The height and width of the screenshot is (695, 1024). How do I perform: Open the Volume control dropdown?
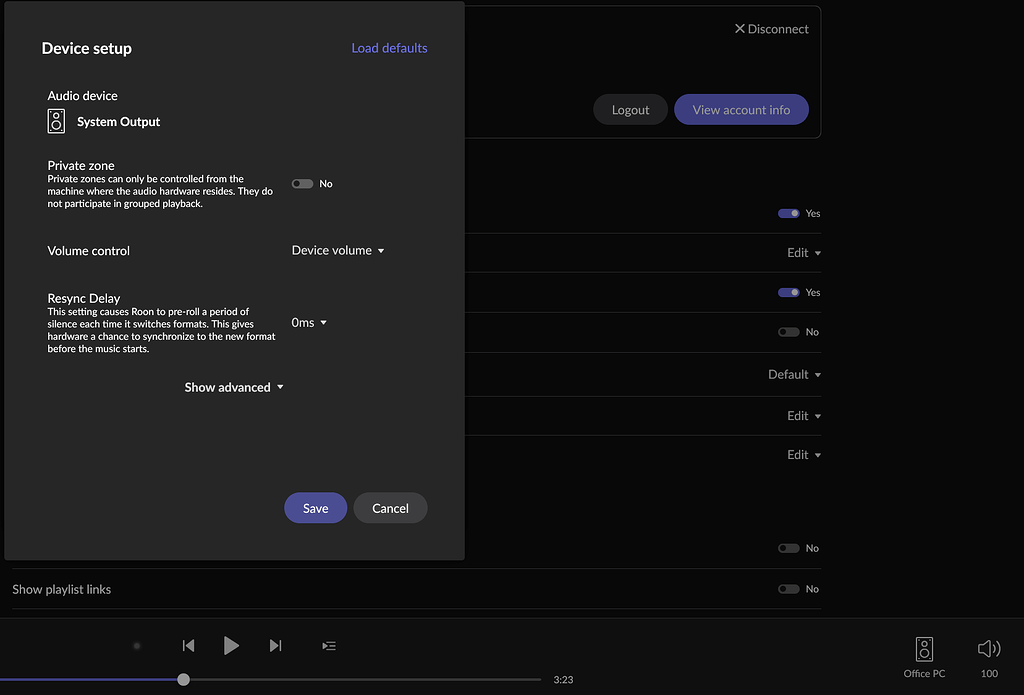(x=337, y=250)
